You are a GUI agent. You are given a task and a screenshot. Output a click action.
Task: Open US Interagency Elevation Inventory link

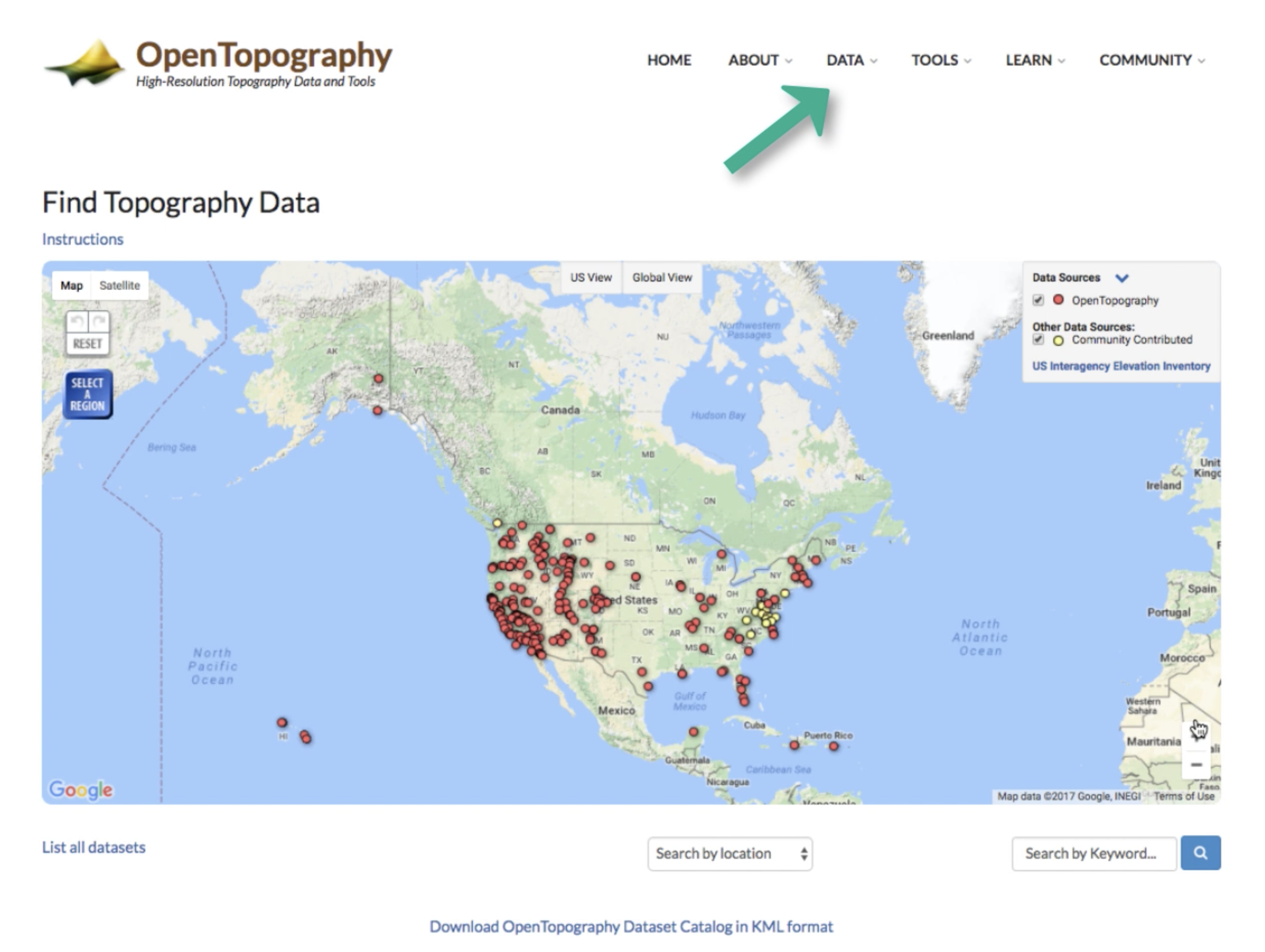[1121, 366]
